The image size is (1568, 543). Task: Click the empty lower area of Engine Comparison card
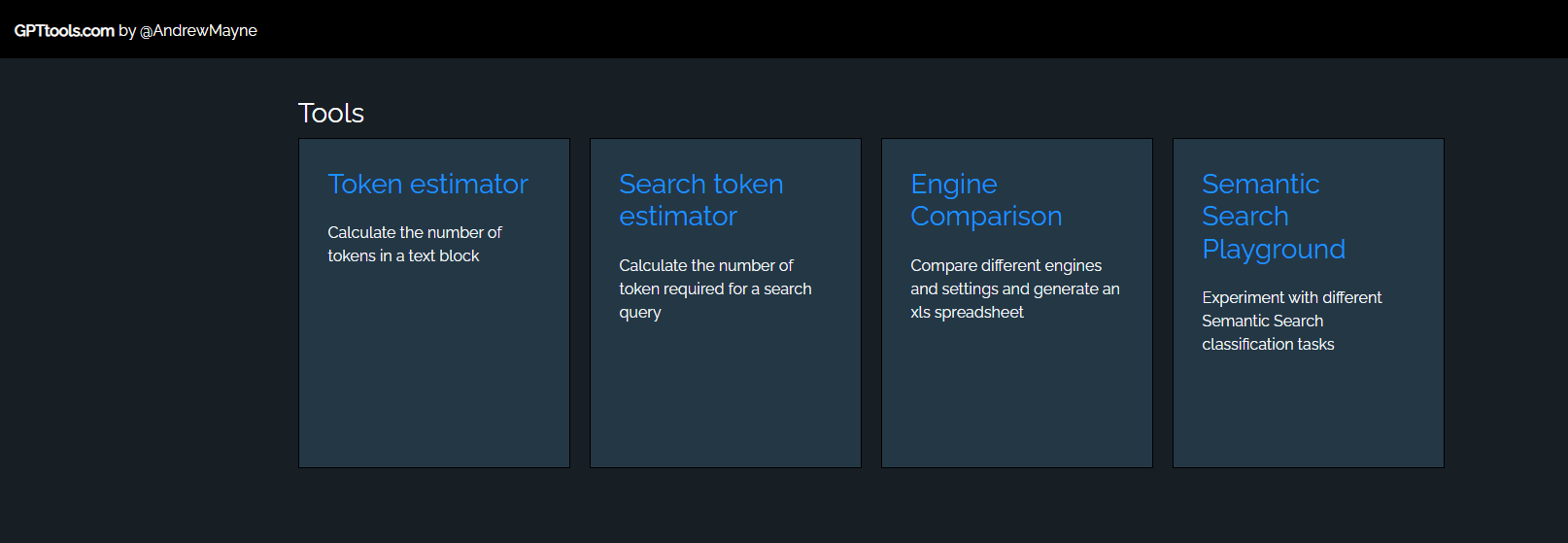point(1016,408)
